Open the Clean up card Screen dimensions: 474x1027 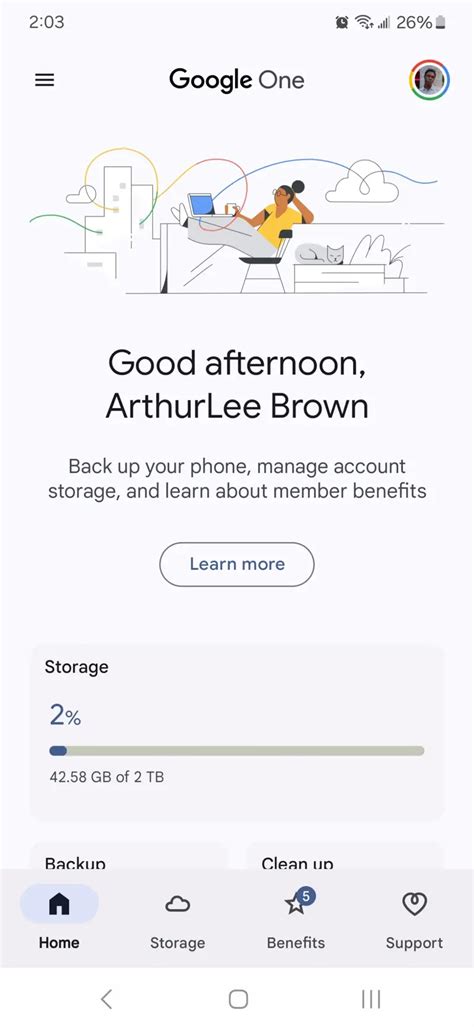click(x=345, y=856)
